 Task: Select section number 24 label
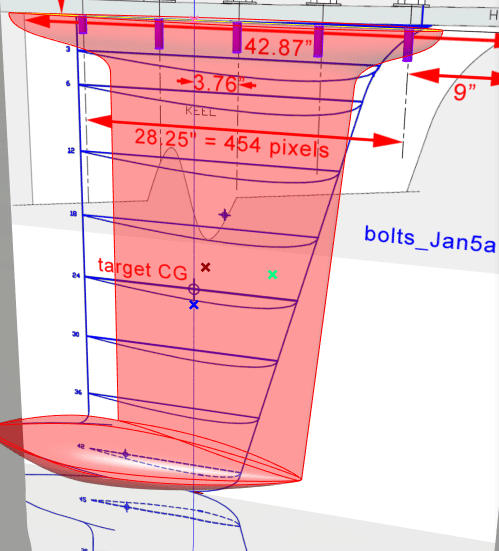(x=76, y=276)
